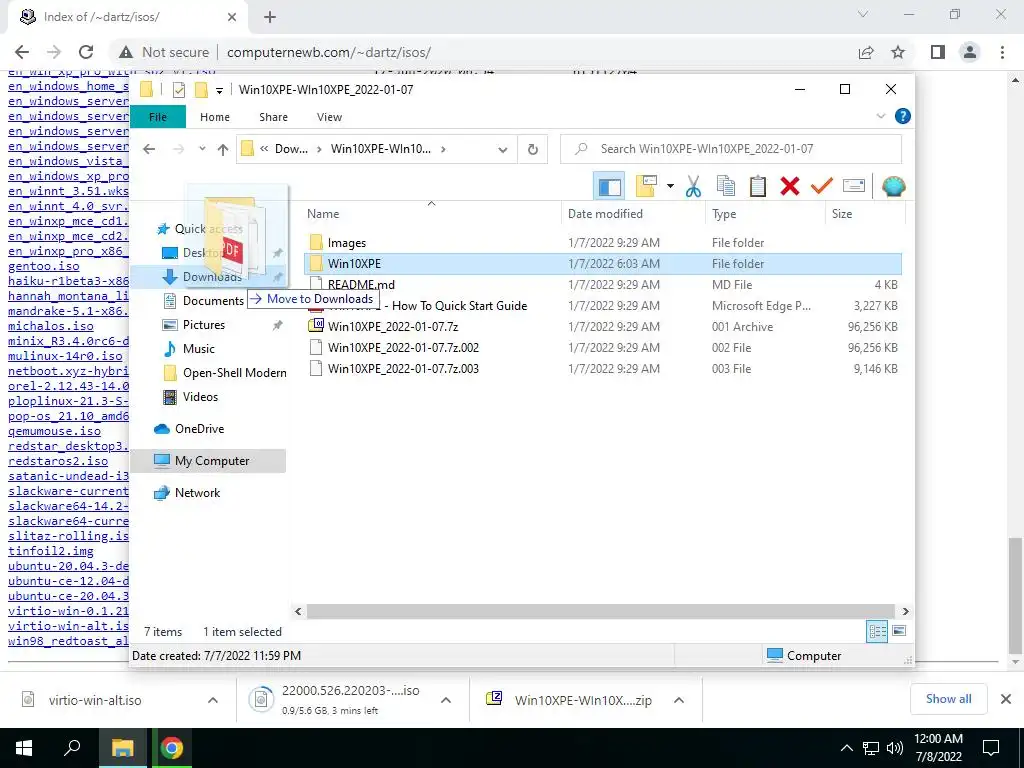Viewport: 1024px width, 768px height.
Task: Select Videos in navigation pane
Action: [x=200, y=397]
